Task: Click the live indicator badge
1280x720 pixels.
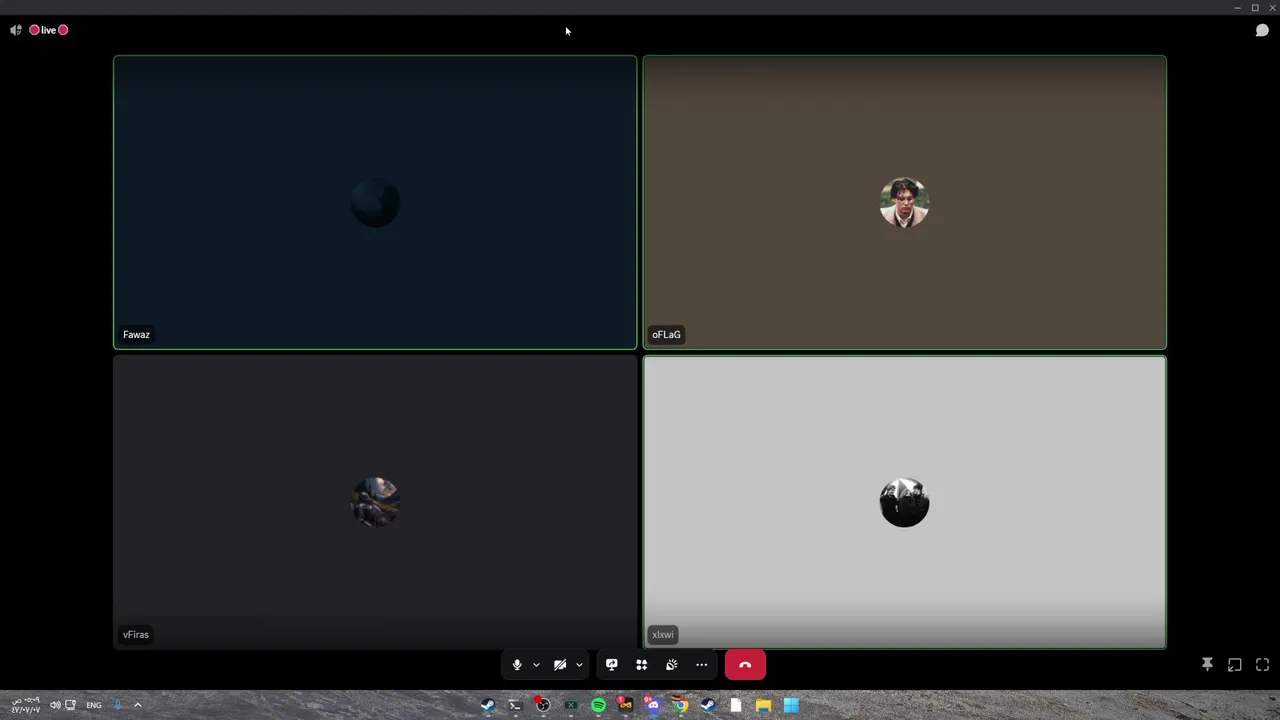Action: click(x=48, y=30)
